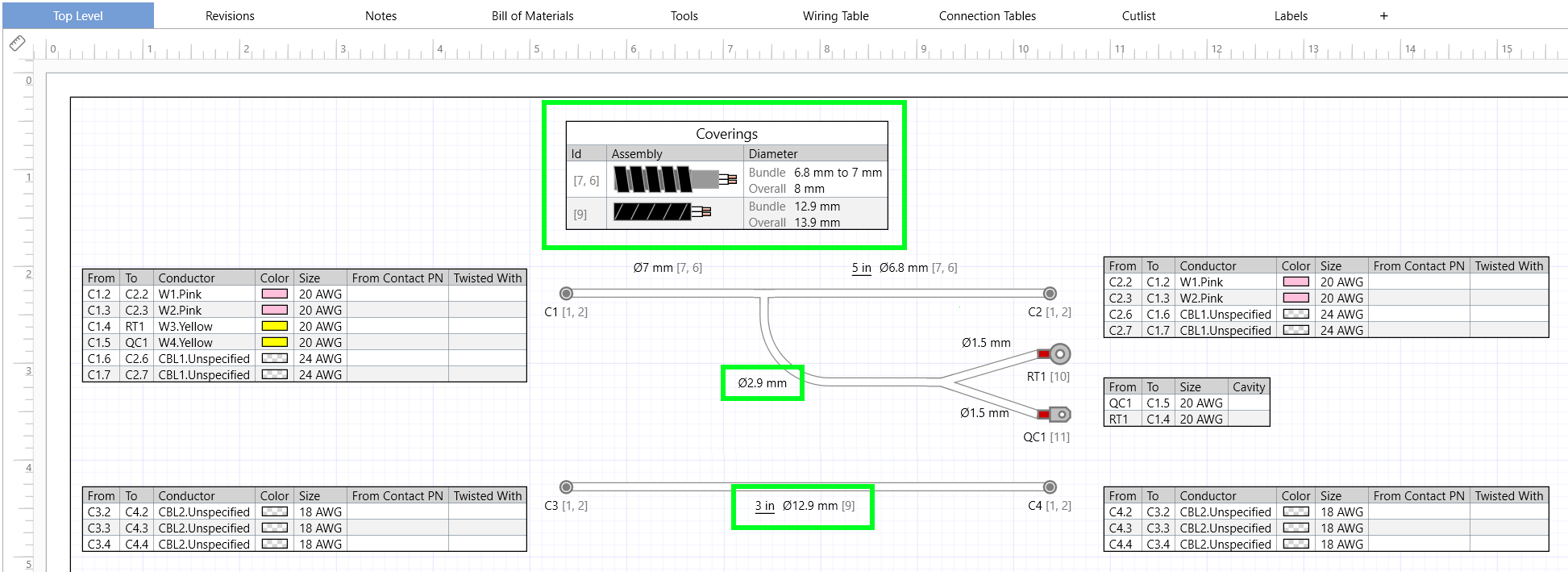Click the yellow swatch in the W4.Yellow row

[x=275, y=343]
